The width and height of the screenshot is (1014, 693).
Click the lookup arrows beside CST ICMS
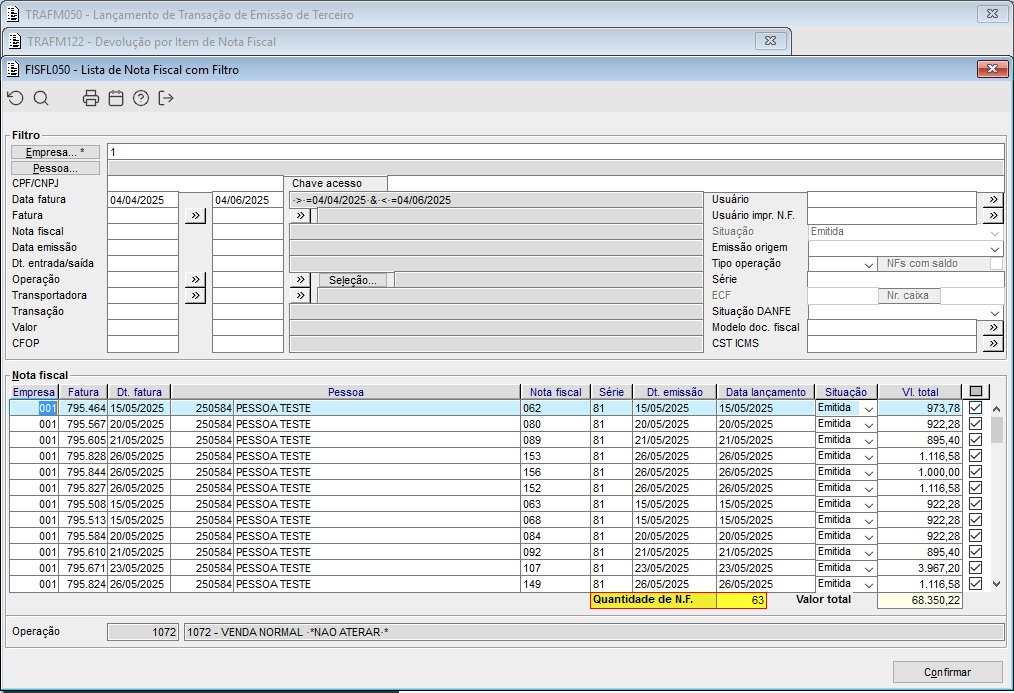[992, 344]
